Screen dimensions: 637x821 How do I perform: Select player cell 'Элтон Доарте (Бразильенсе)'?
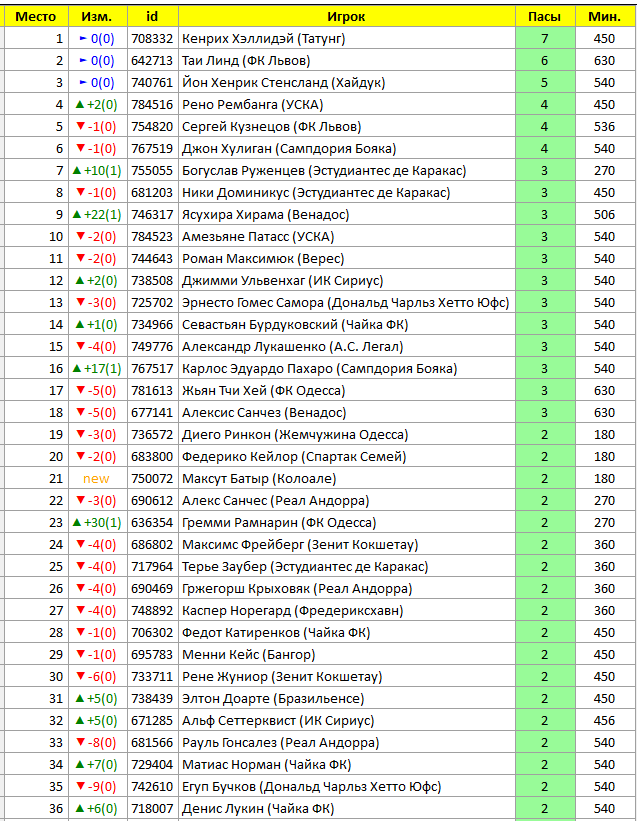click(x=347, y=698)
